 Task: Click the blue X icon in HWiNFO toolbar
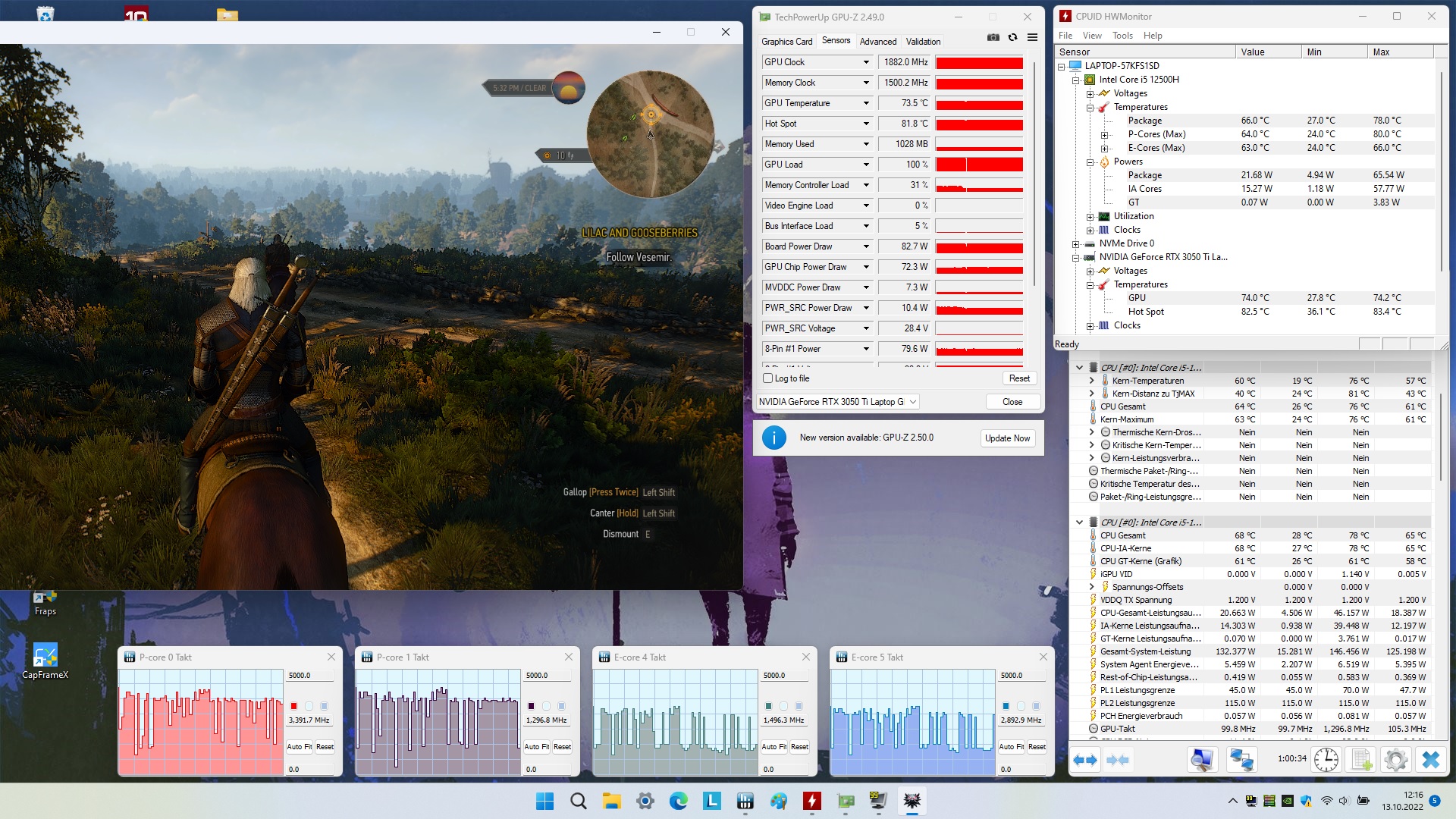1431,760
